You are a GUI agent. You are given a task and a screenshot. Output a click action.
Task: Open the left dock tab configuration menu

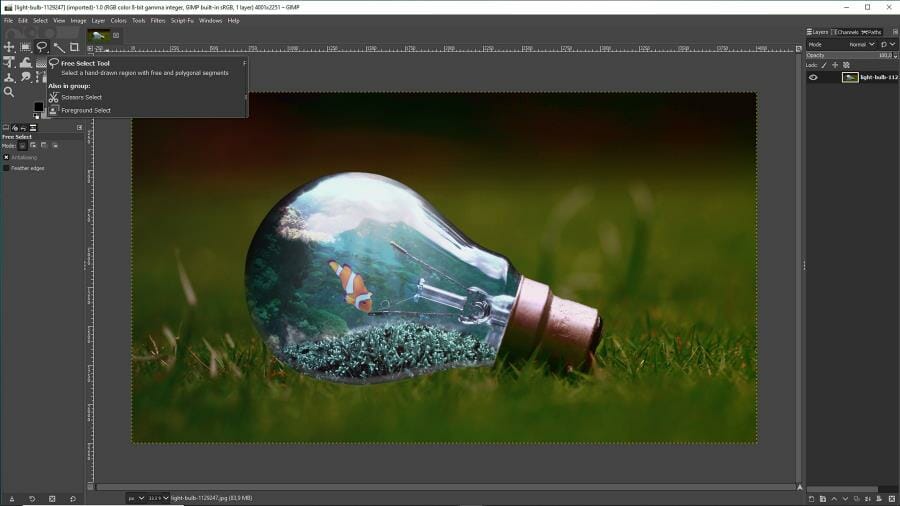pos(79,127)
